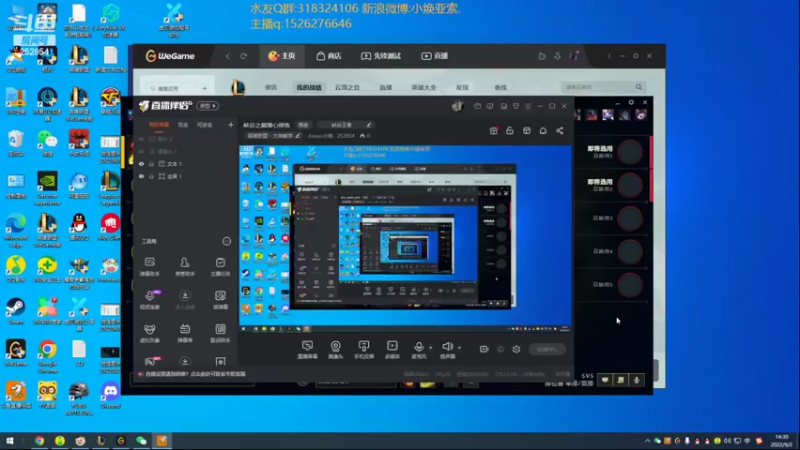Image resolution: width=800 pixels, height=450 pixels.
Task: Open speaker options arrow beside 扬声器
Action: tap(459, 348)
